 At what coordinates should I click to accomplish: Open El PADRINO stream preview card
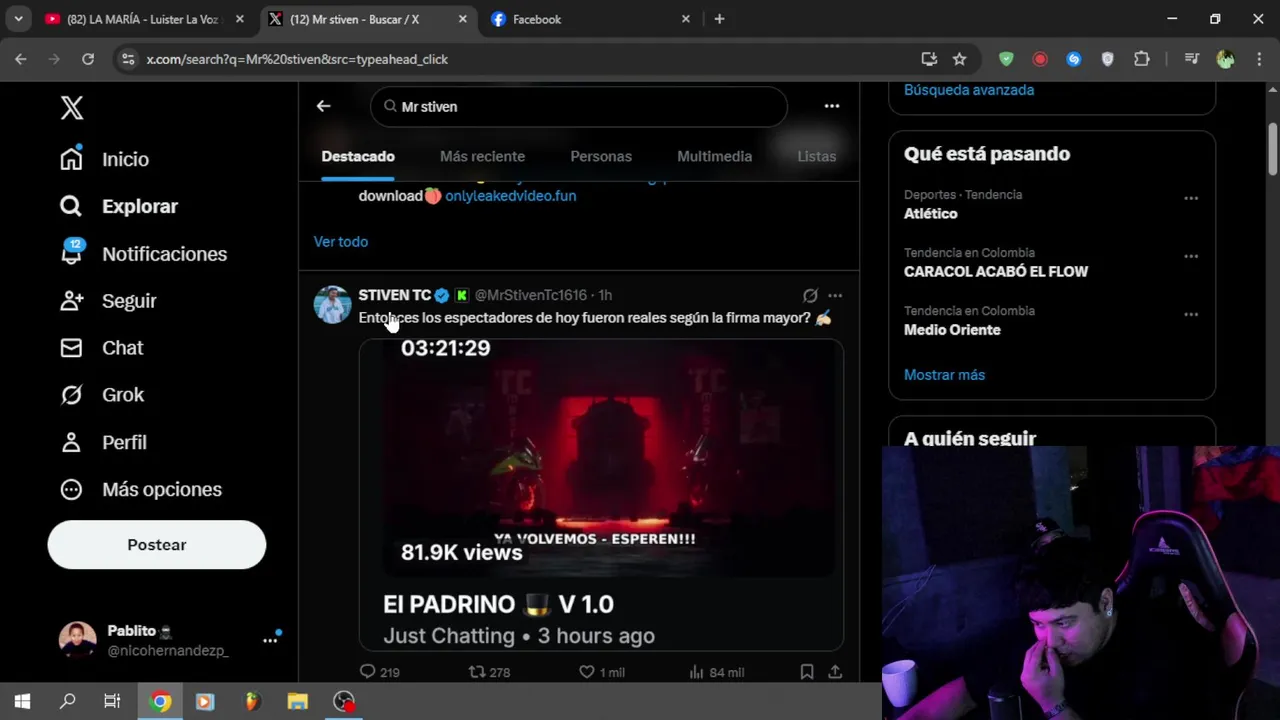(601, 495)
